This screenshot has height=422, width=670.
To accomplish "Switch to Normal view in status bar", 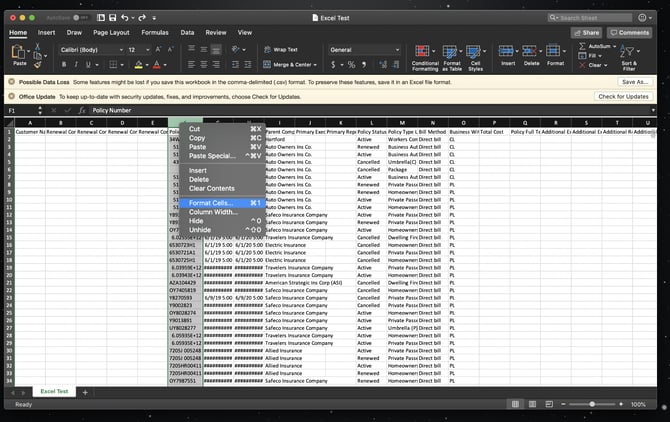I will click(515, 404).
